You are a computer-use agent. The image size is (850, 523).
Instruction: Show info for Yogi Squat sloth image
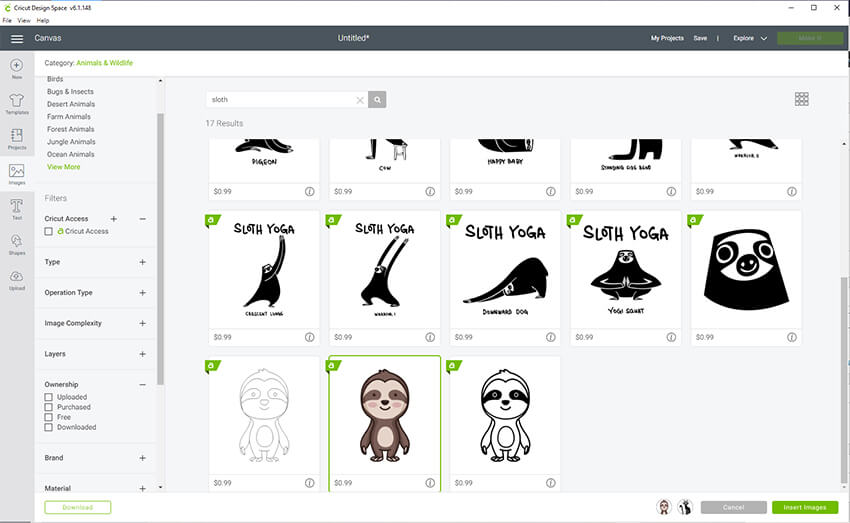(671, 337)
